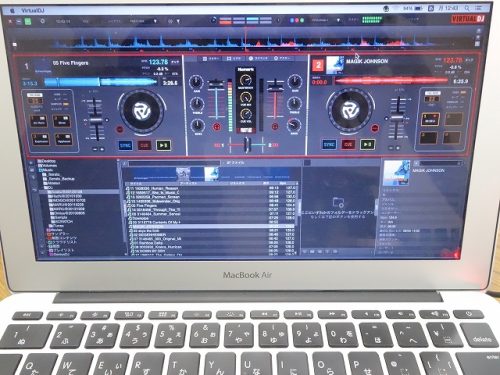The width and height of the screenshot is (500, 375).
Task: Click the deck 2 jog wheel platter
Action: click(x=350, y=110)
